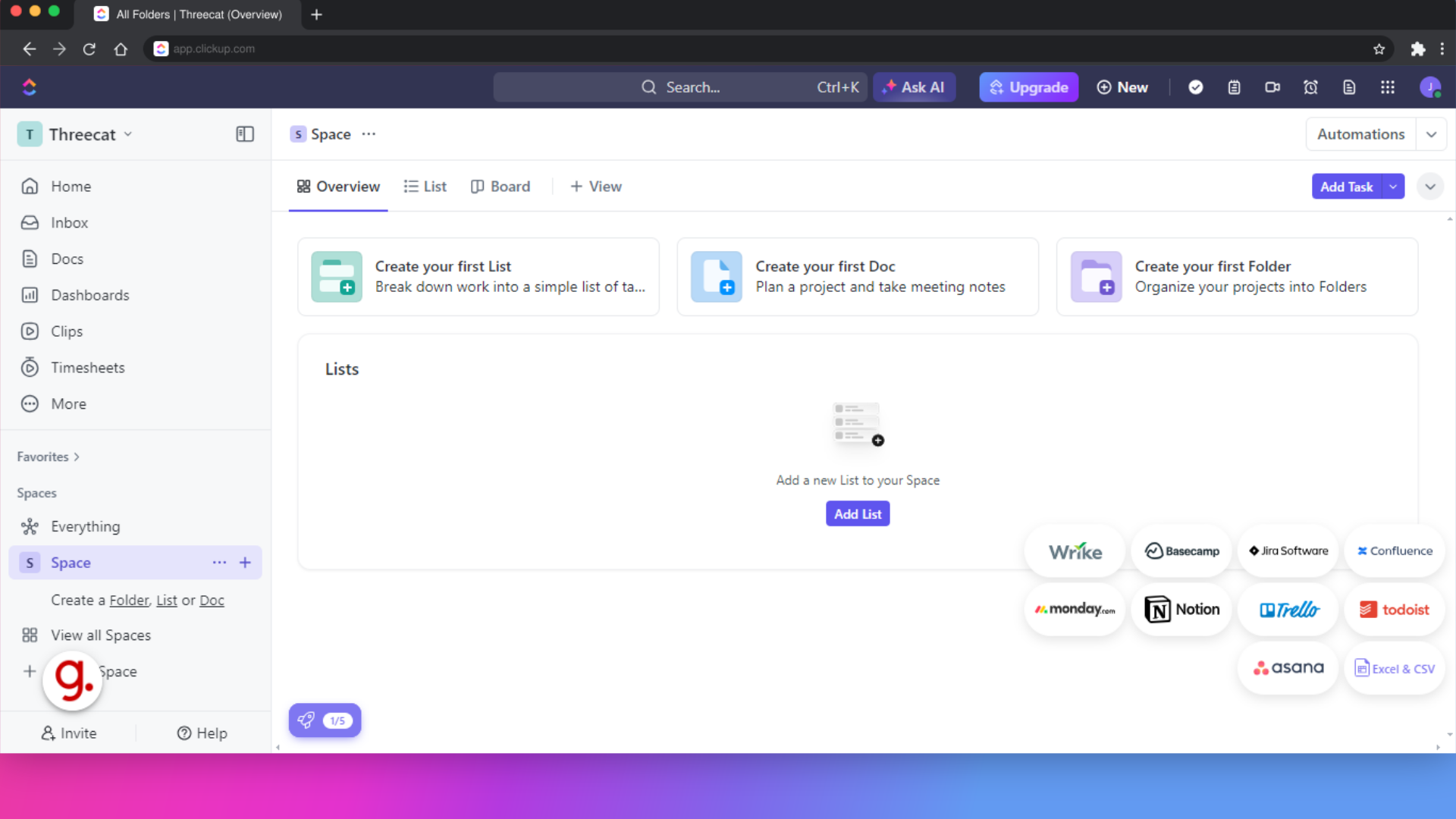Import from Asana
Viewport: 1456px width, 819px height.
[1288, 668]
